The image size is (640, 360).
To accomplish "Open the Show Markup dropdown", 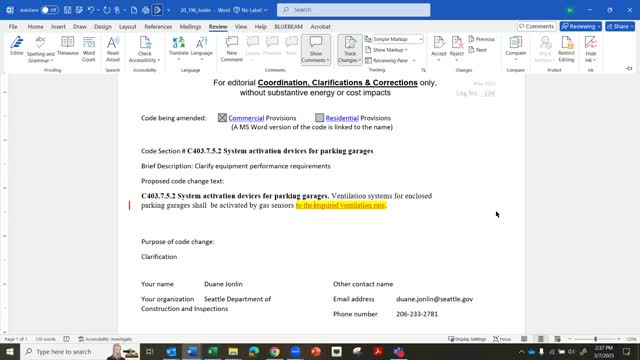I will (387, 50).
